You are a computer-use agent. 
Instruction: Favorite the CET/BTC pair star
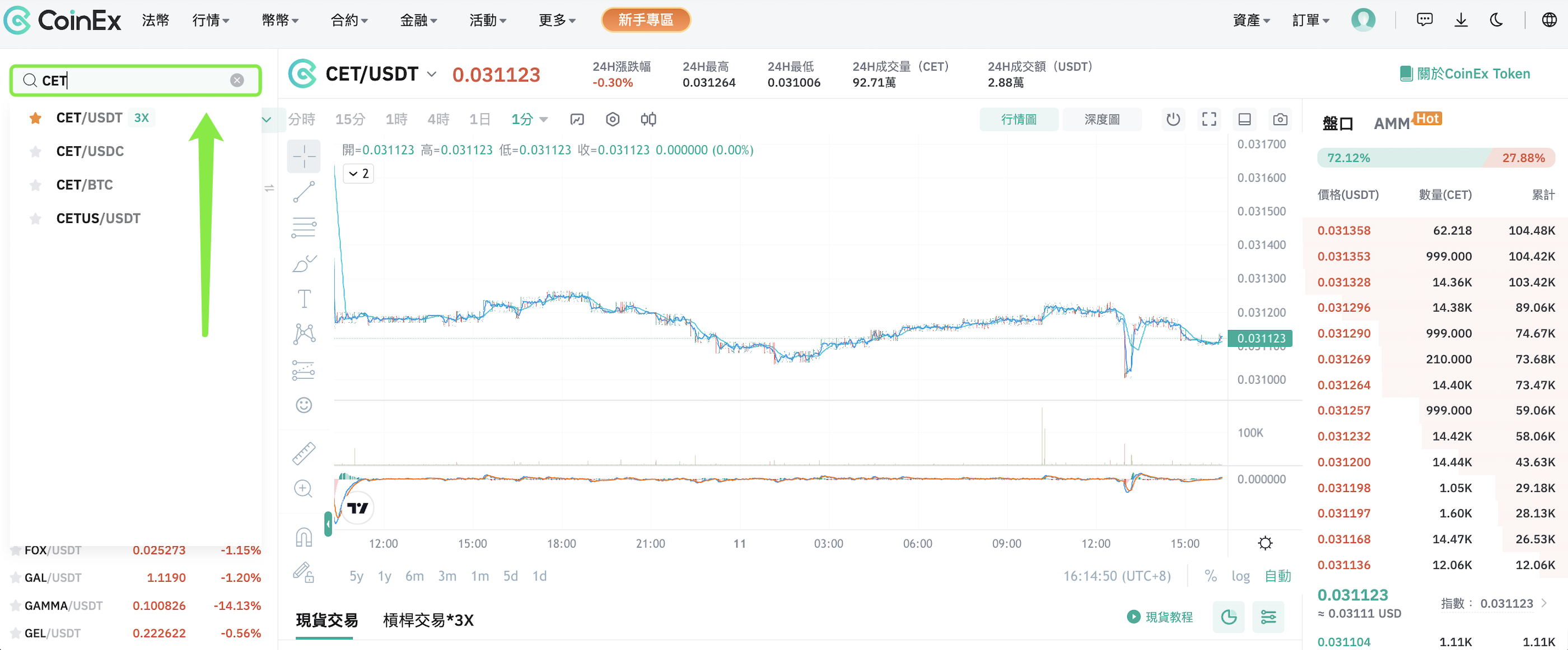[x=35, y=184]
